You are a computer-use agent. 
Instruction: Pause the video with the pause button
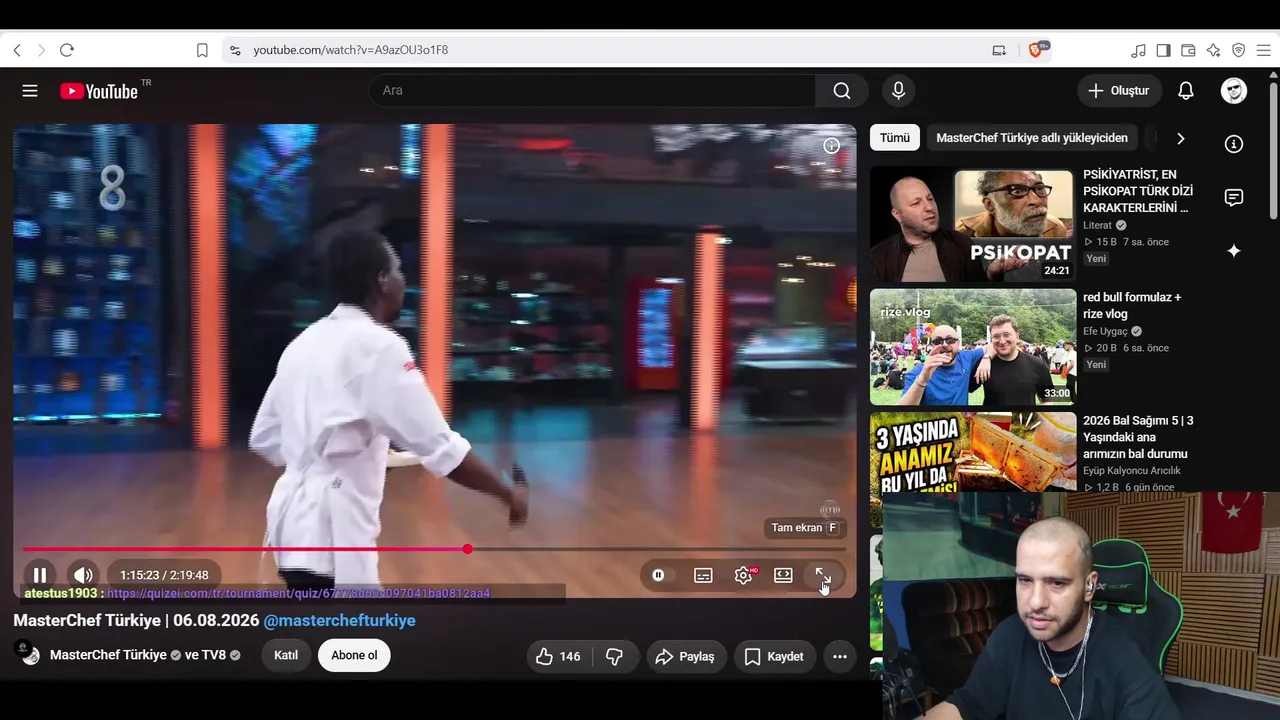click(x=40, y=575)
